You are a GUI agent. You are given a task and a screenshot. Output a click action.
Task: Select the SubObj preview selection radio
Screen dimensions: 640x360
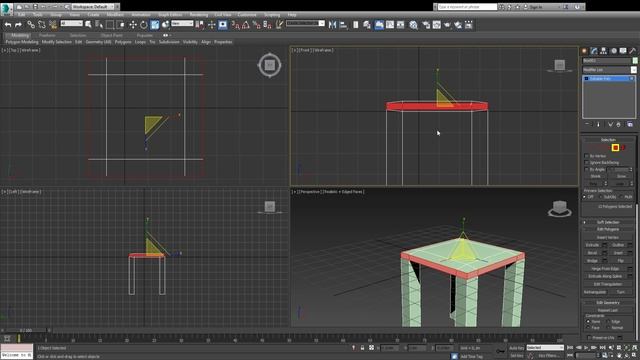(601, 197)
